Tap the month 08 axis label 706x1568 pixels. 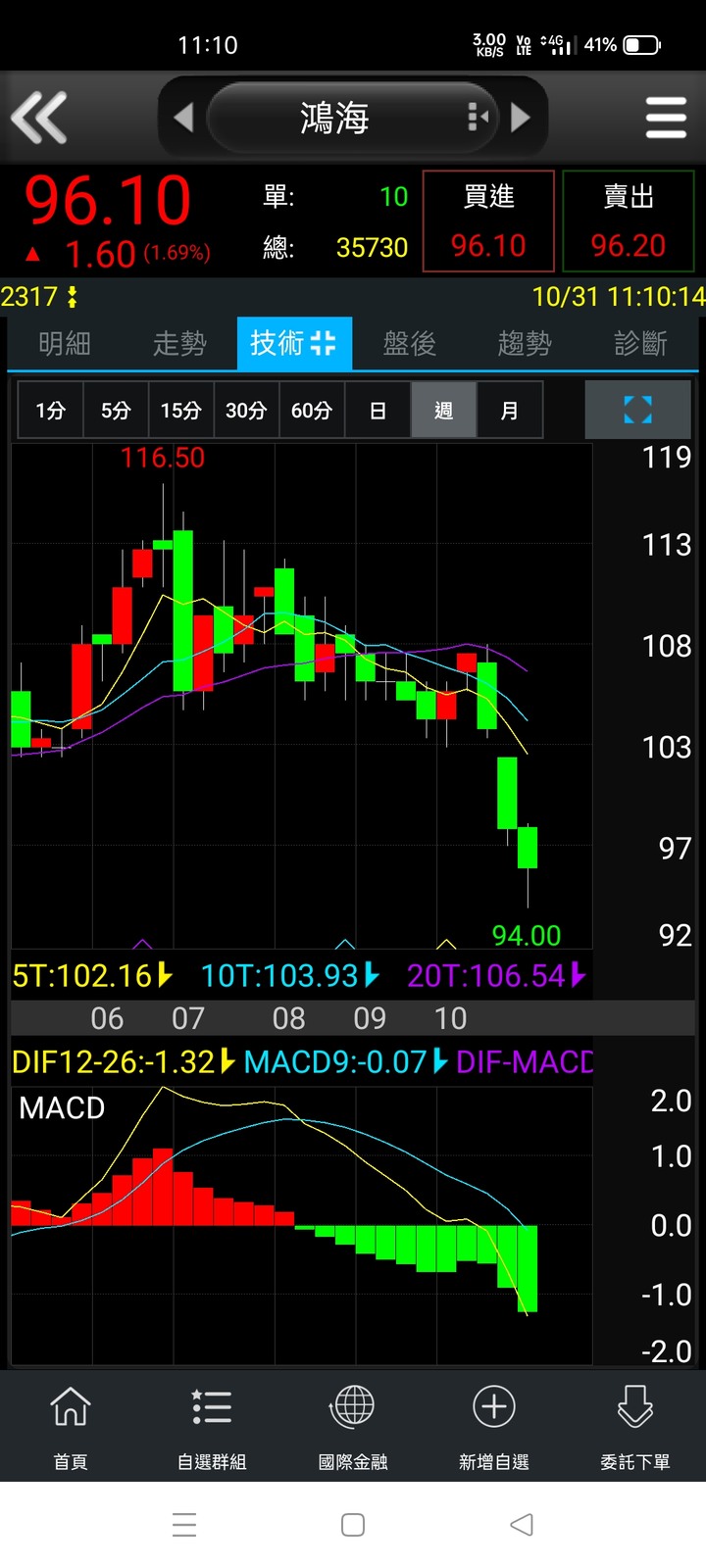click(x=288, y=1019)
